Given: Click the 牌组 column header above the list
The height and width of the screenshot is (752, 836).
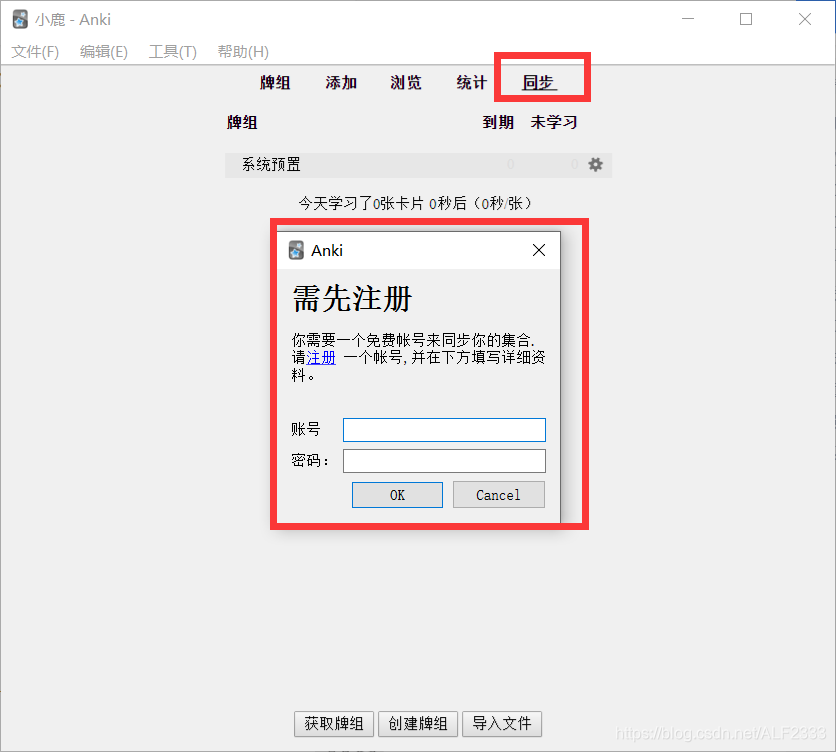Looking at the screenshot, I should click(242, 122).
